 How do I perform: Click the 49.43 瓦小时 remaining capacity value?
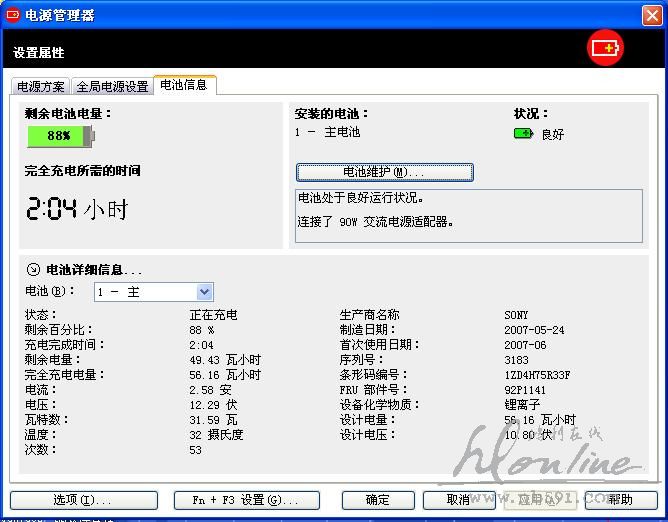click(x=225, y=360)
